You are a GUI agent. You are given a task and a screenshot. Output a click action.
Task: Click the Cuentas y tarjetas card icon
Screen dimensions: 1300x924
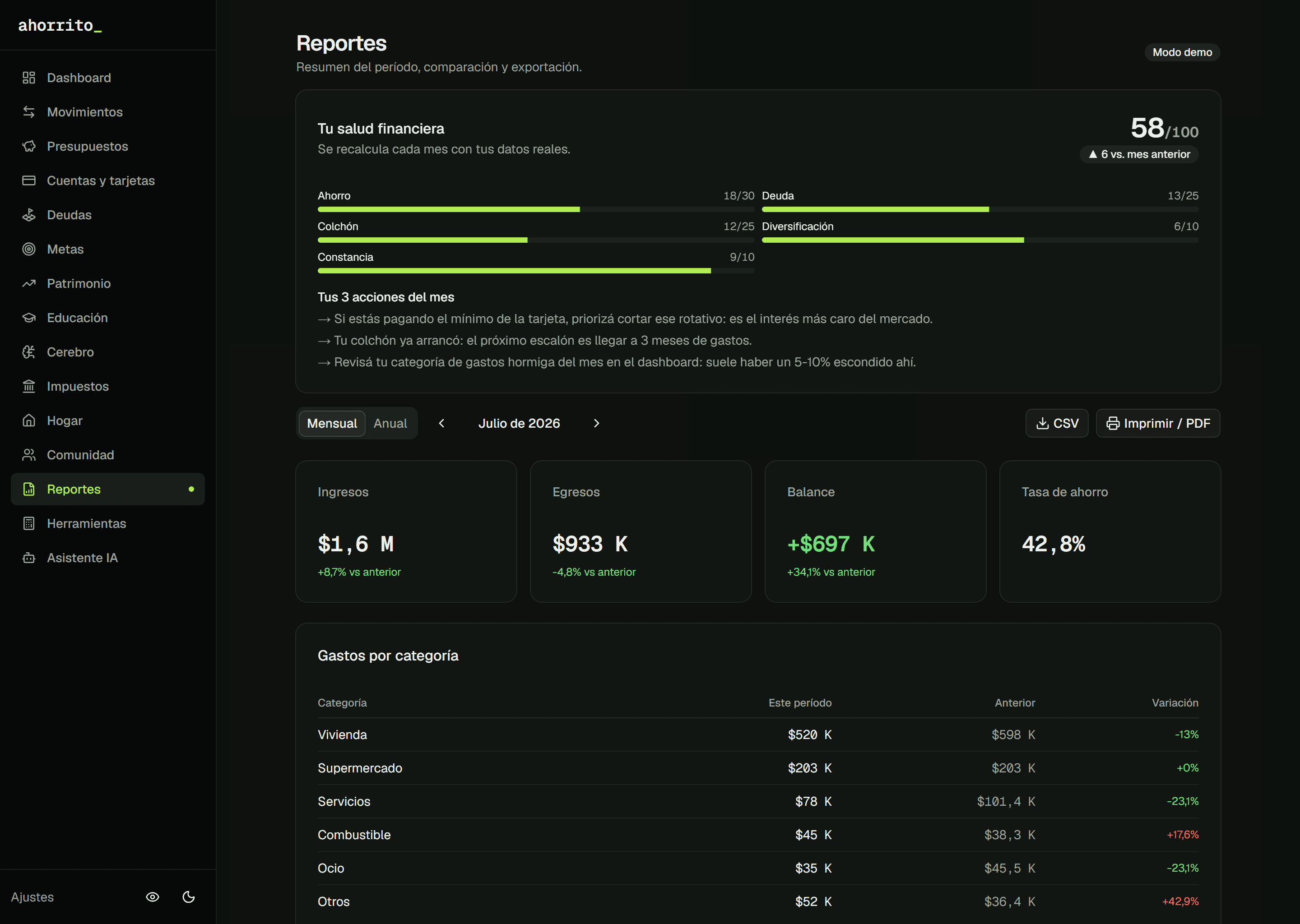pyautogui.click(x=29, y=180)
